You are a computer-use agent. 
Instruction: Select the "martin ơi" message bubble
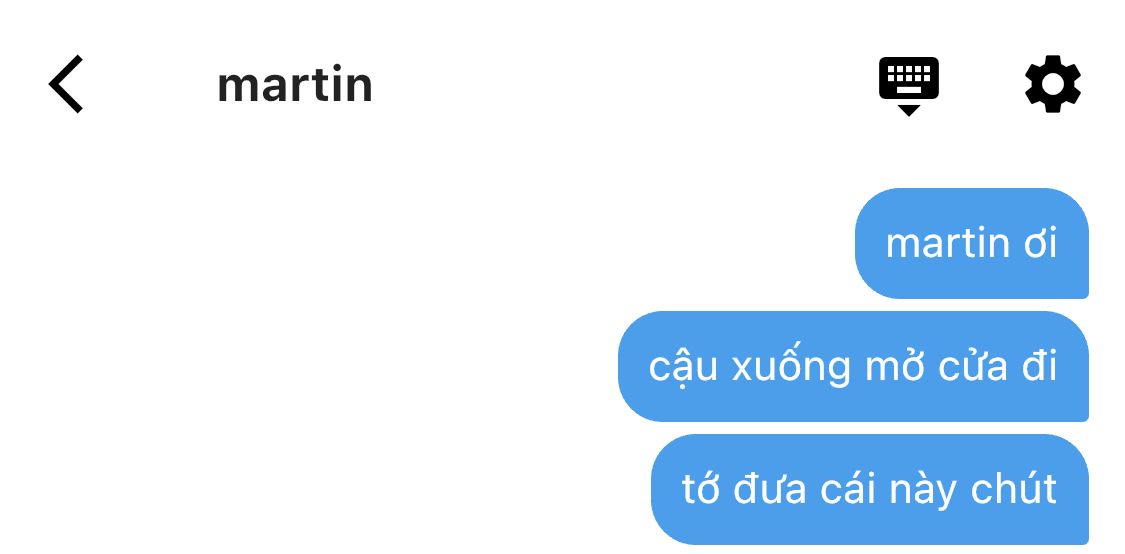tap(971, 243)
